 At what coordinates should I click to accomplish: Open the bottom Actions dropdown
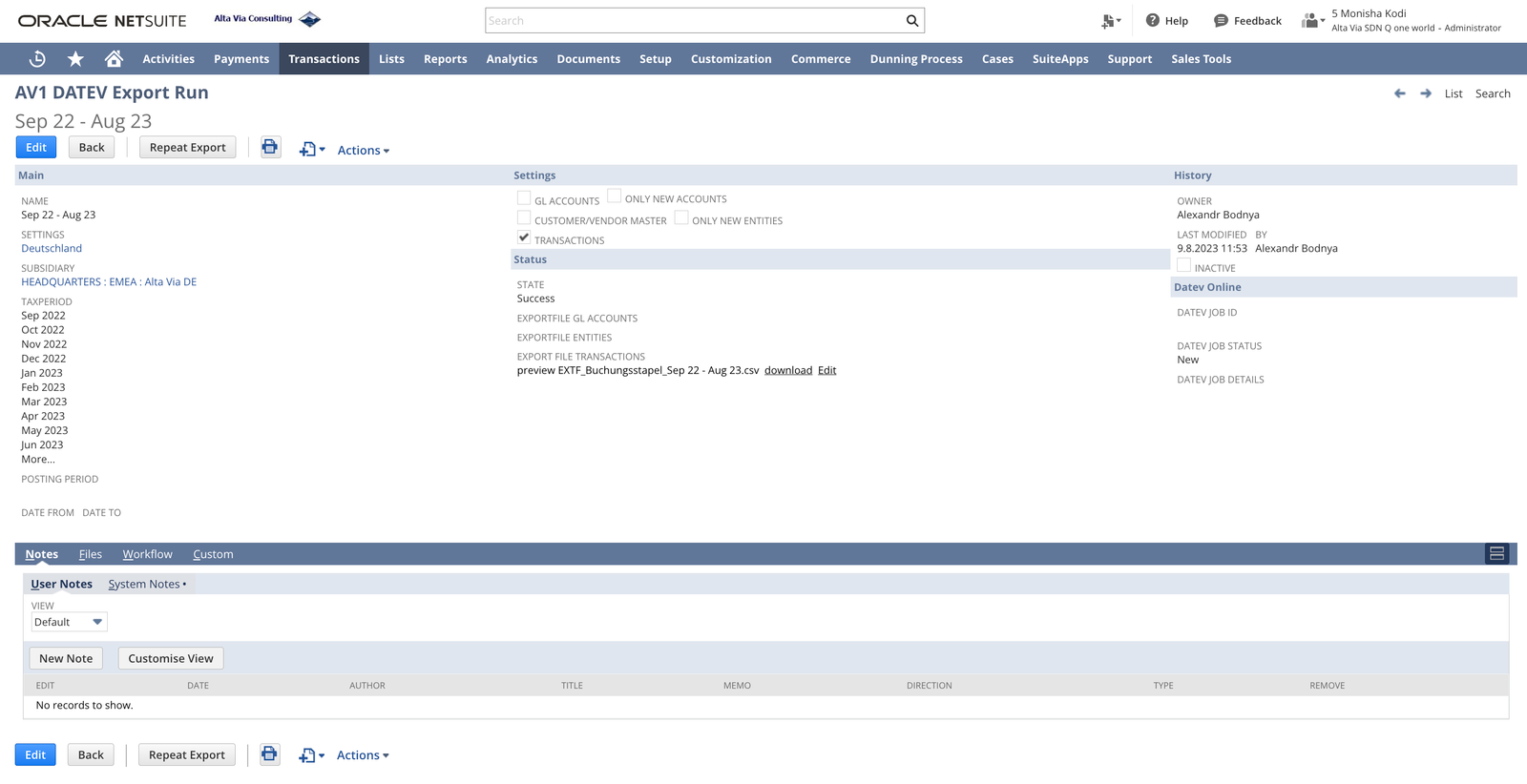tap(363, 755)
